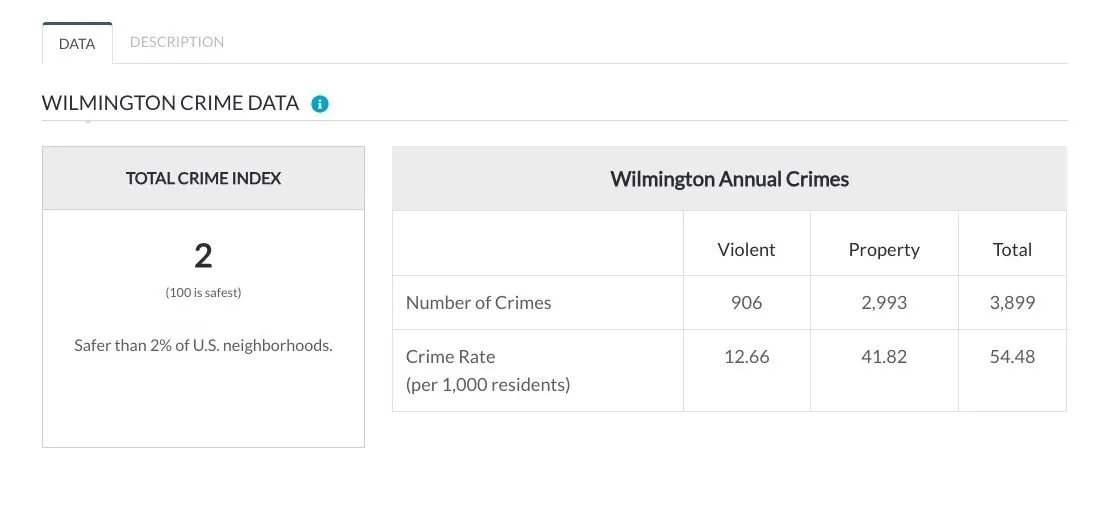Viewport: 1102px width, 520px height.
Task: Select the violent crimes count 906
Action: [x=746, y=303]
